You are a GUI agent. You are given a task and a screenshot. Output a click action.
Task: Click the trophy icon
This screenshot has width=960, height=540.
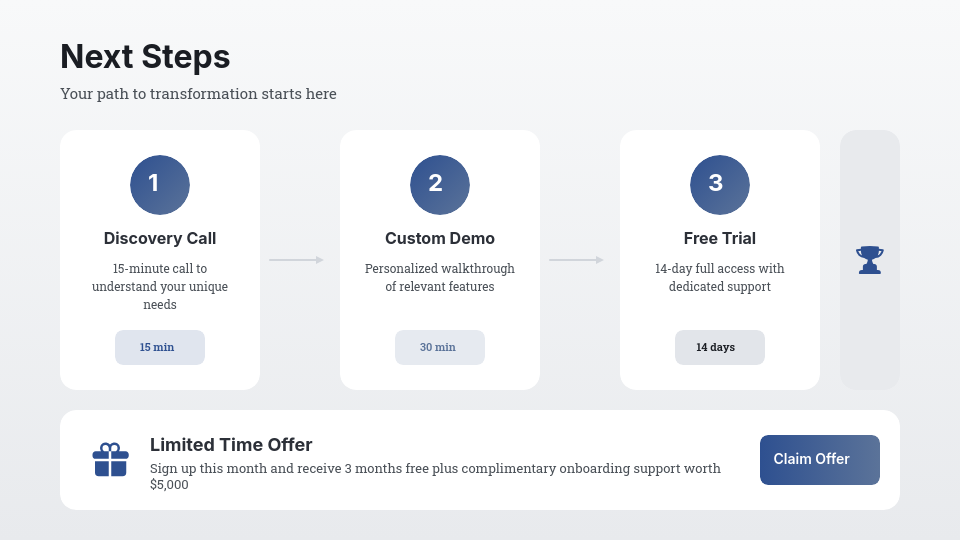click(x=870, y=260)
